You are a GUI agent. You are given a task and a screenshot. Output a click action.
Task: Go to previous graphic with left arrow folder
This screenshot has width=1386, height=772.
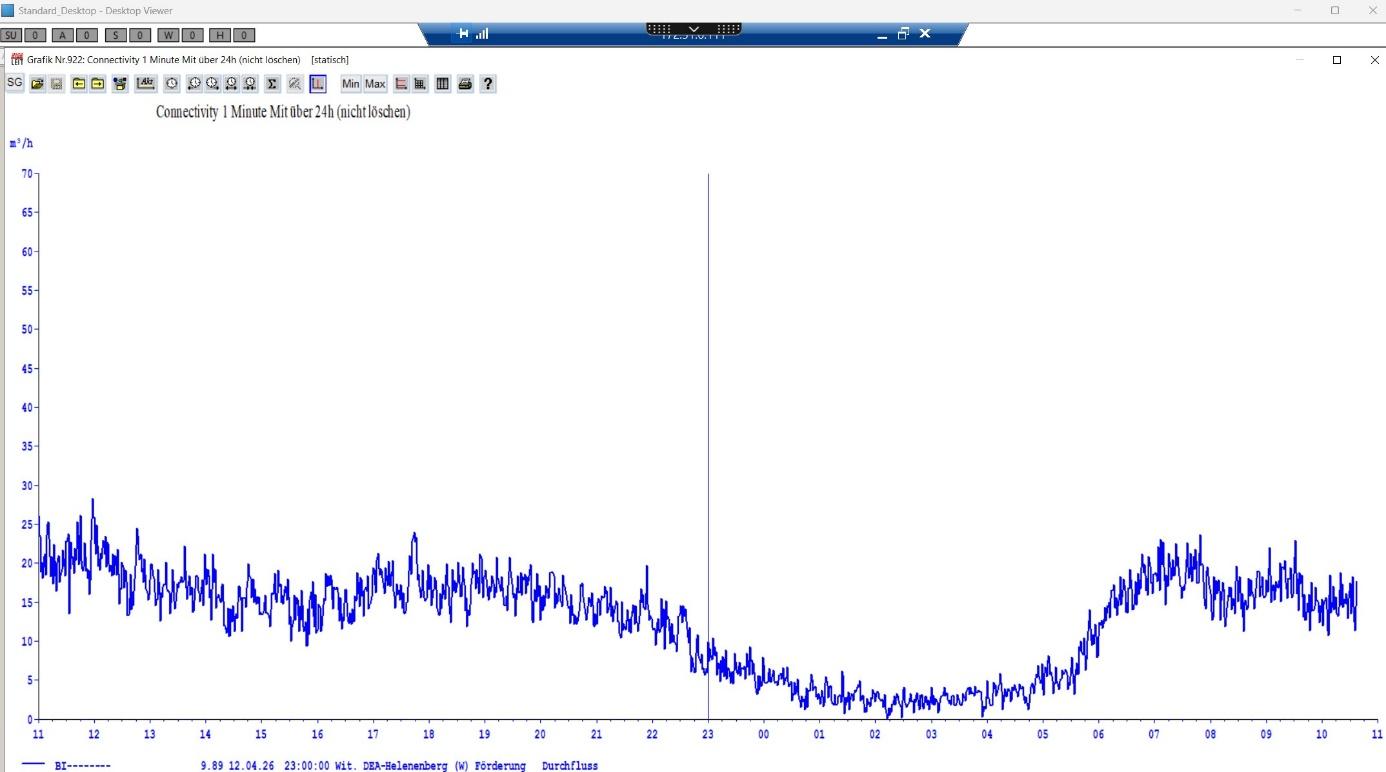(78, 84)
